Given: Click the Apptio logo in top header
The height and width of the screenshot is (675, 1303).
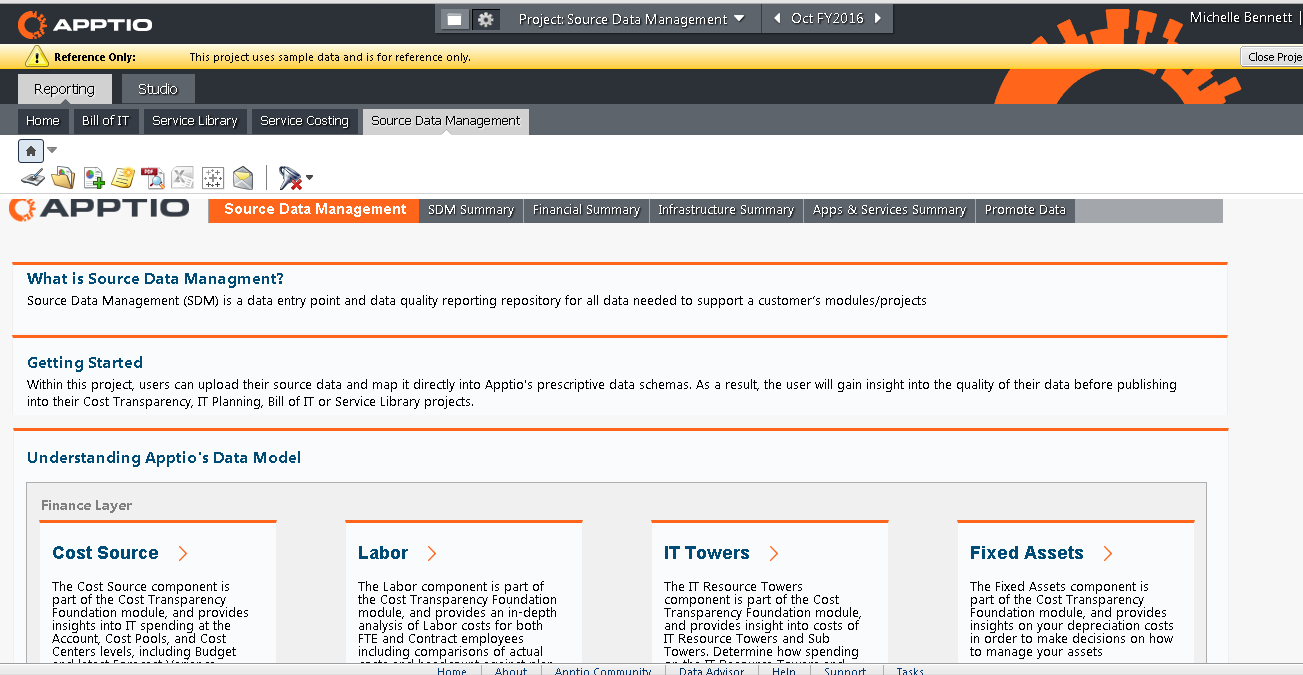Looking at the screenshot, I should 85,23.
